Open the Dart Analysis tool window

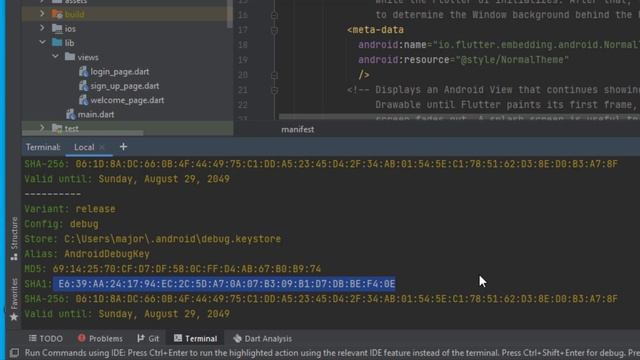click(x=262, y=338)
